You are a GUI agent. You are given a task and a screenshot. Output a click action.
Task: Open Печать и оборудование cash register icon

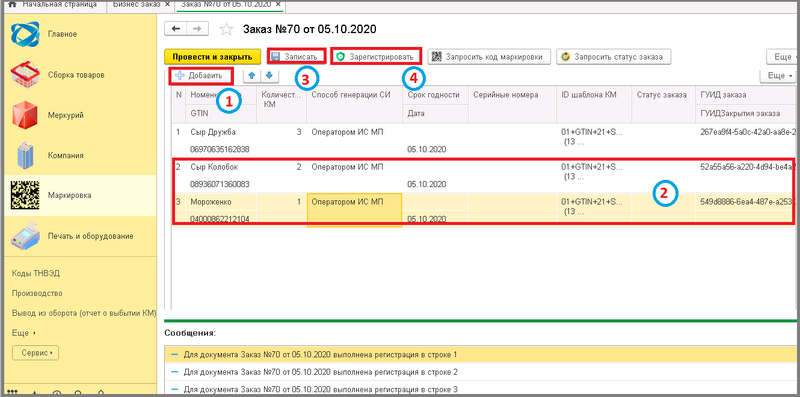24,236
